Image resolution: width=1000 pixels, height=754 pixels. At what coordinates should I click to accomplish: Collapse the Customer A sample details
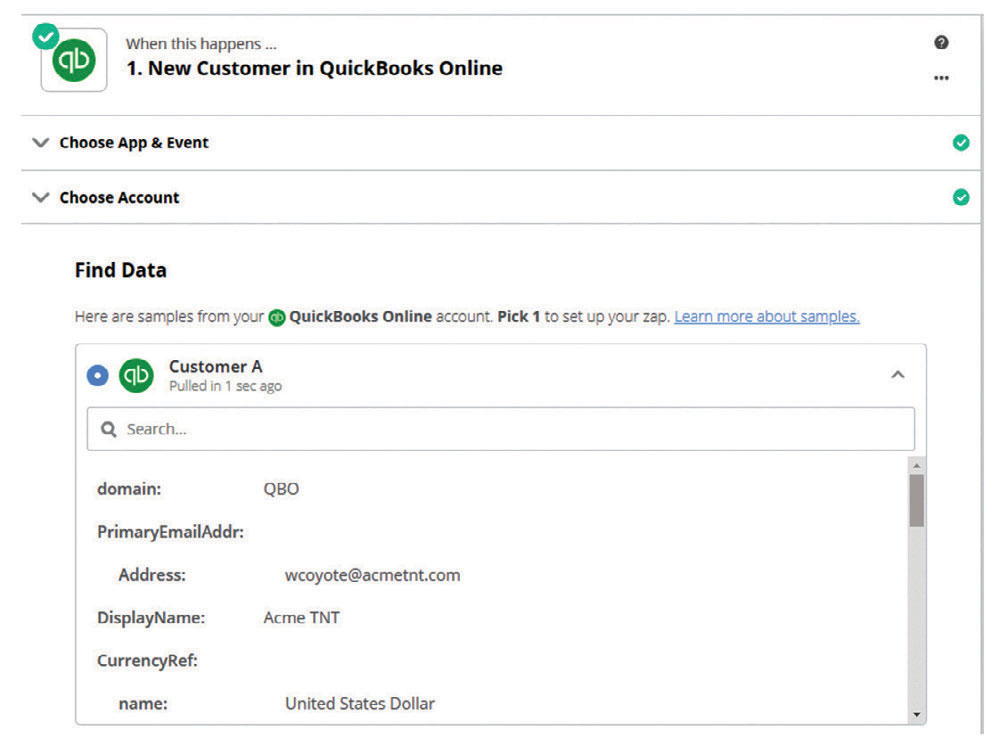[897, 375]
